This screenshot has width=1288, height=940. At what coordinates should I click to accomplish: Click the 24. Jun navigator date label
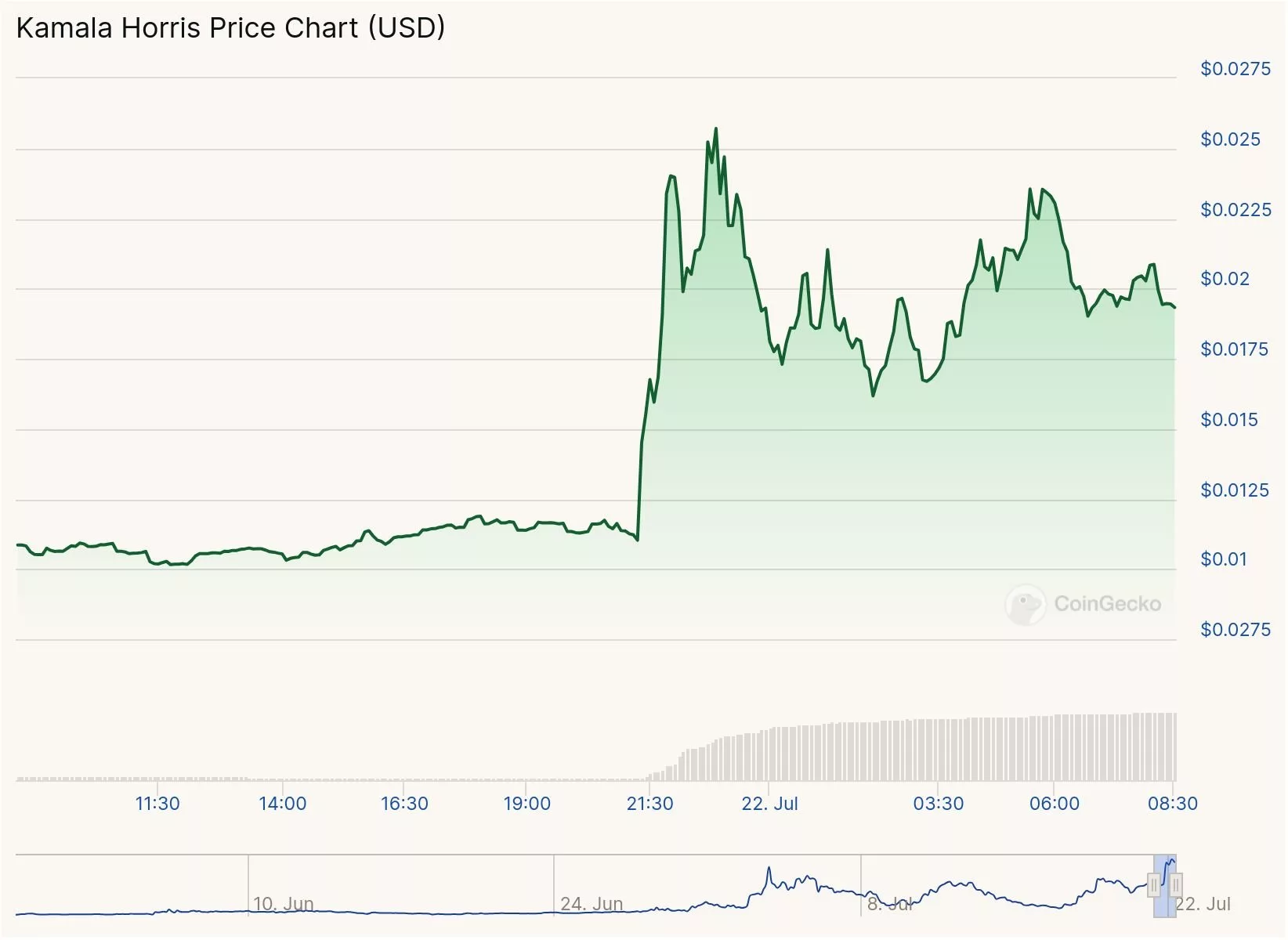click(592, 904)
